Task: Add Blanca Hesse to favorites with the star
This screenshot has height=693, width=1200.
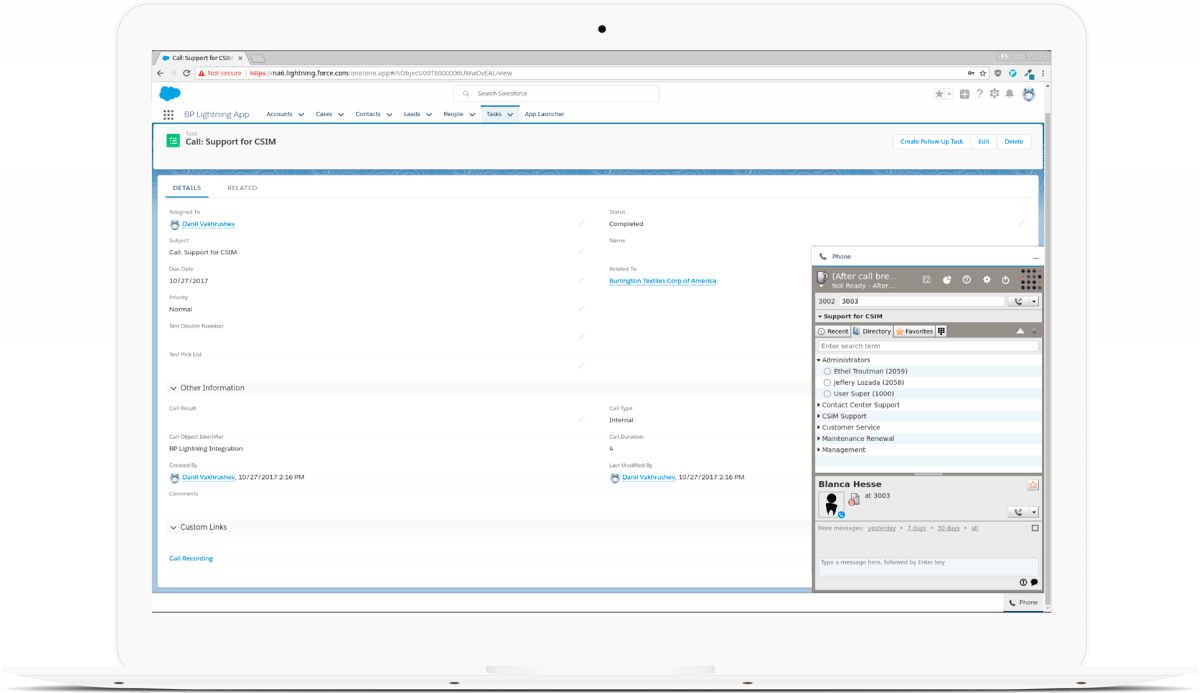Action: coord(1032,485)
